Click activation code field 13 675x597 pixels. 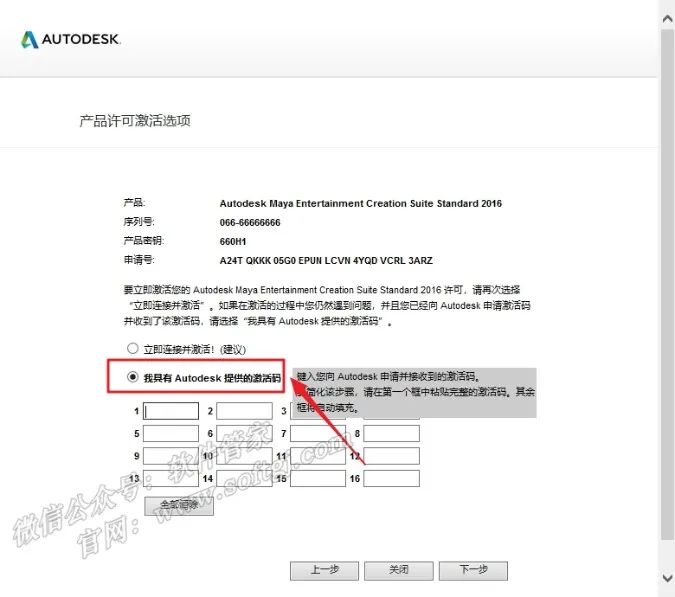pos(171,478)
